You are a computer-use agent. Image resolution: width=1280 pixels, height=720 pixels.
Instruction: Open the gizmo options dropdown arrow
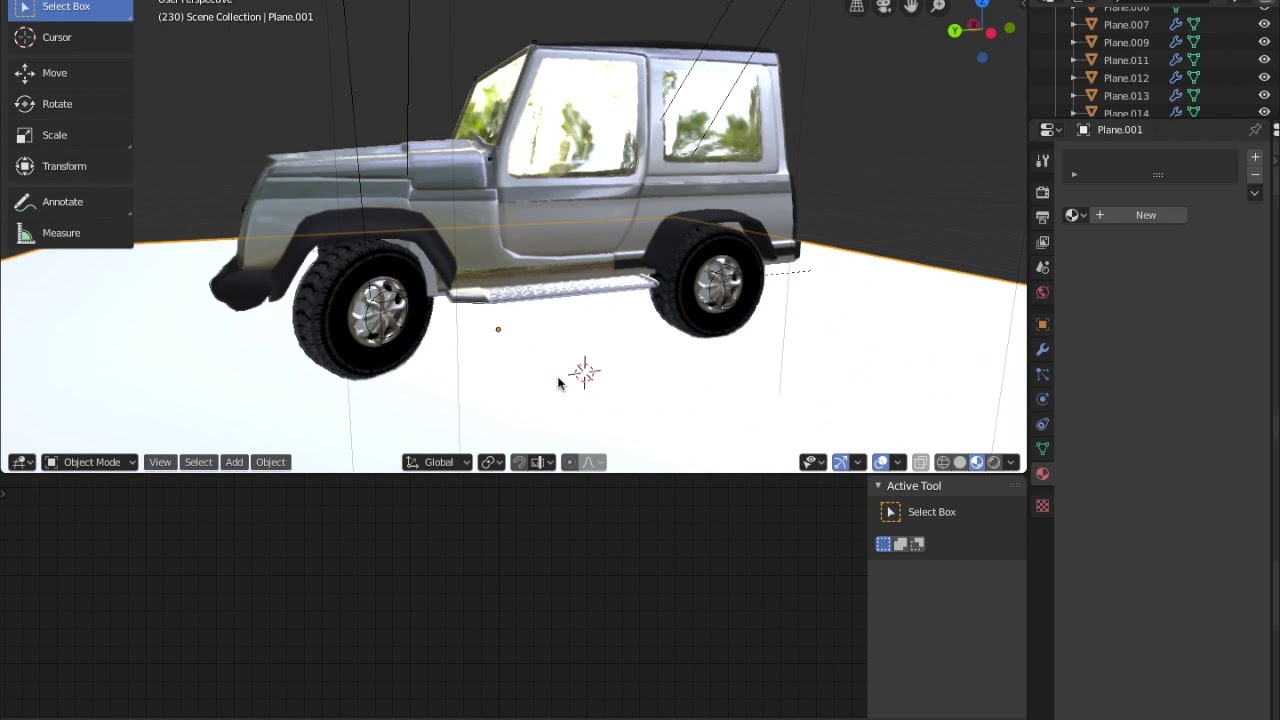[x=858, y=462]
